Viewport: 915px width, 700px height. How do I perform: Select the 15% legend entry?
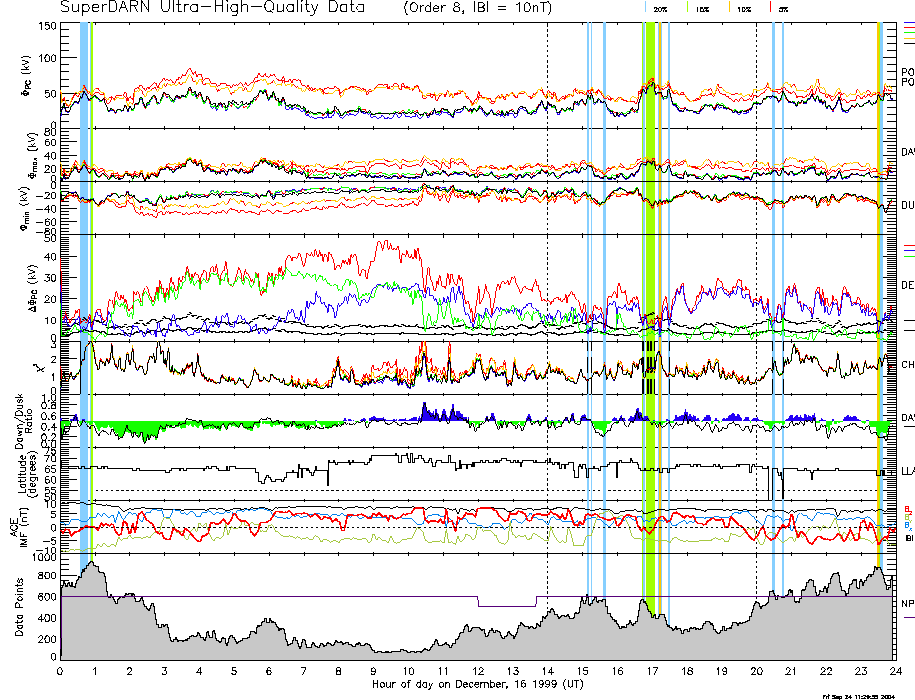click(702, 8)
